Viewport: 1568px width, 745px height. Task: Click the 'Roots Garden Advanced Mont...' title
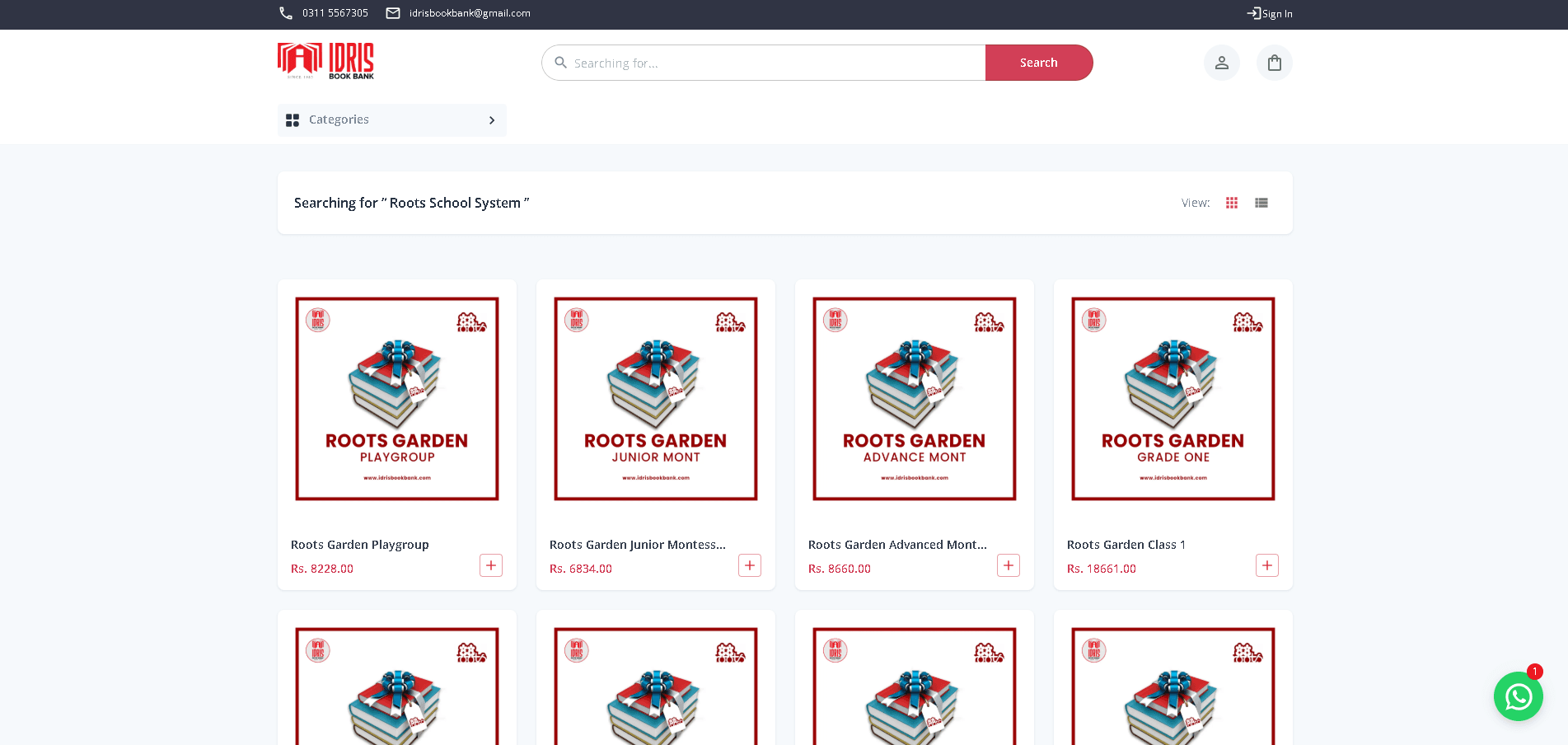tap(897, 545)
